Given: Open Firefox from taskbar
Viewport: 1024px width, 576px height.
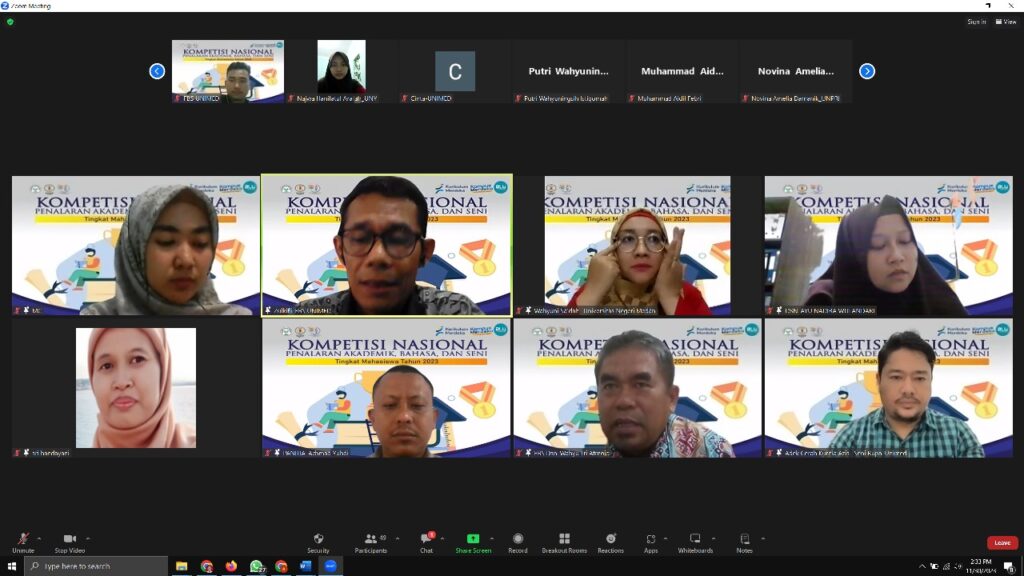Looking at the screenshot, I should (x=231, y=566).
